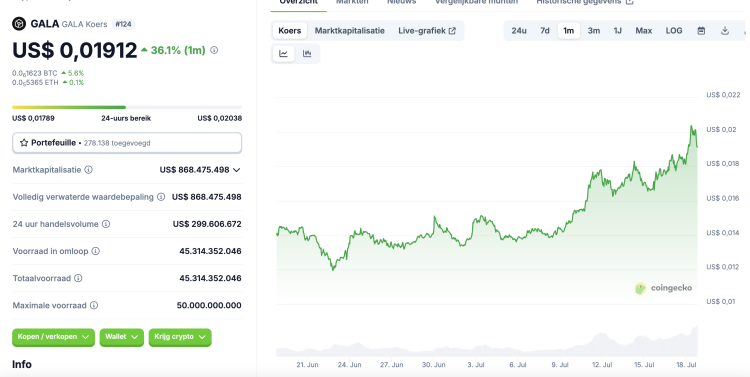The height and width of the screenshot is (377, 750).
Task: Open the info tooltip for Volledig verwaterde waardebepaling
Action: [161, 197]
